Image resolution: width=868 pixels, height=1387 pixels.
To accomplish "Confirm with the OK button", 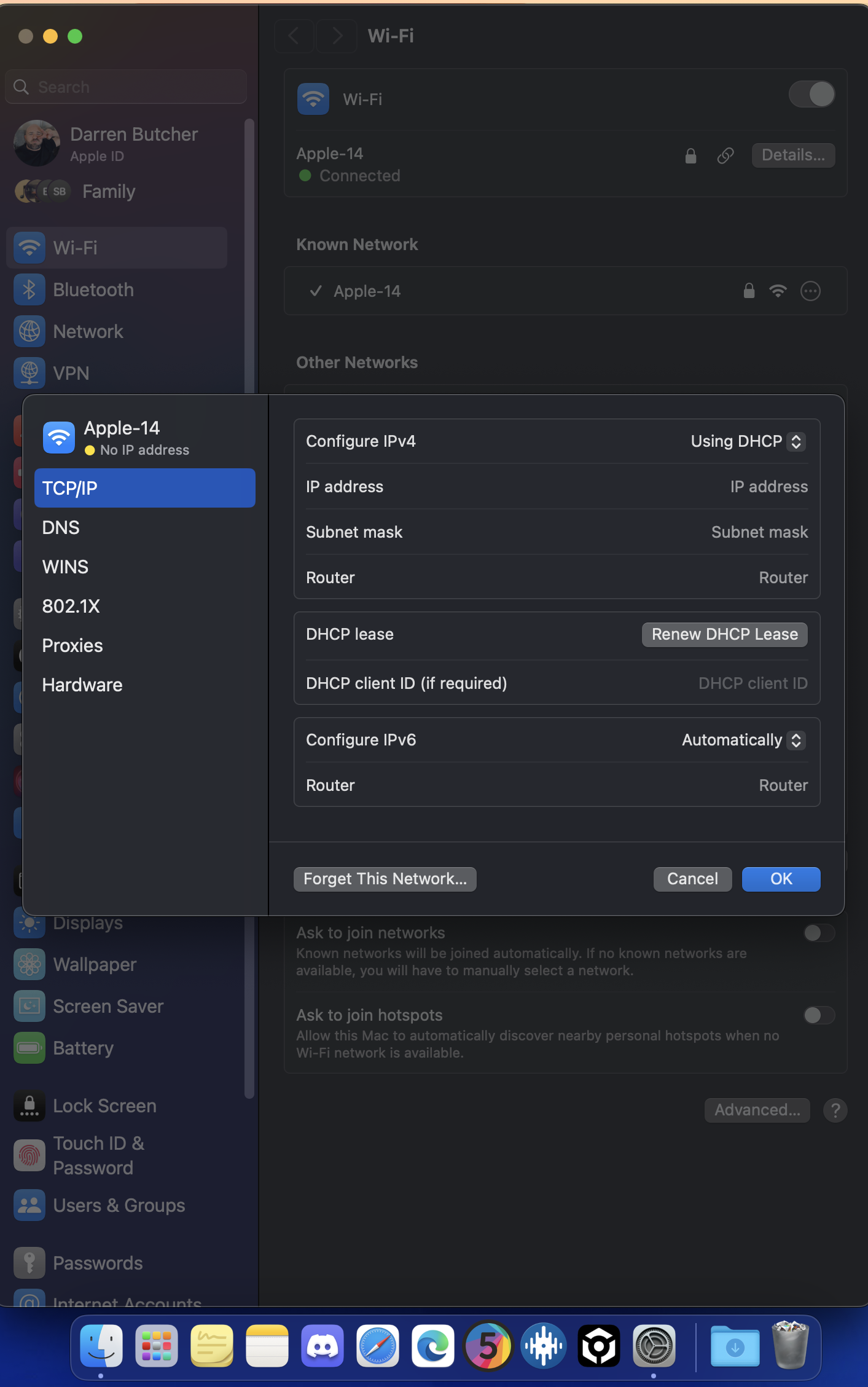I will pos(781,879).
